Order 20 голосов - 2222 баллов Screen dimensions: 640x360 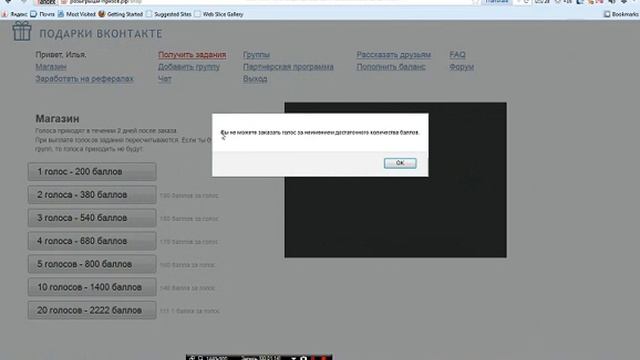point(92,311)
